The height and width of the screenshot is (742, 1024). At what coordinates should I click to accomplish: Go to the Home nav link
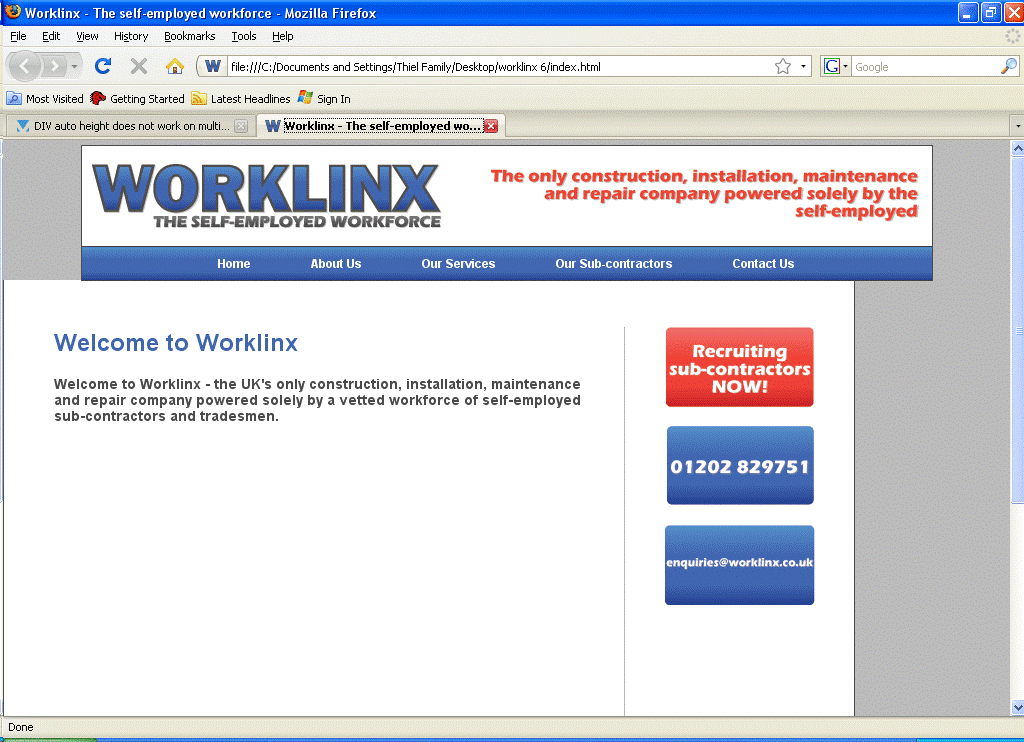coord(234,264)
